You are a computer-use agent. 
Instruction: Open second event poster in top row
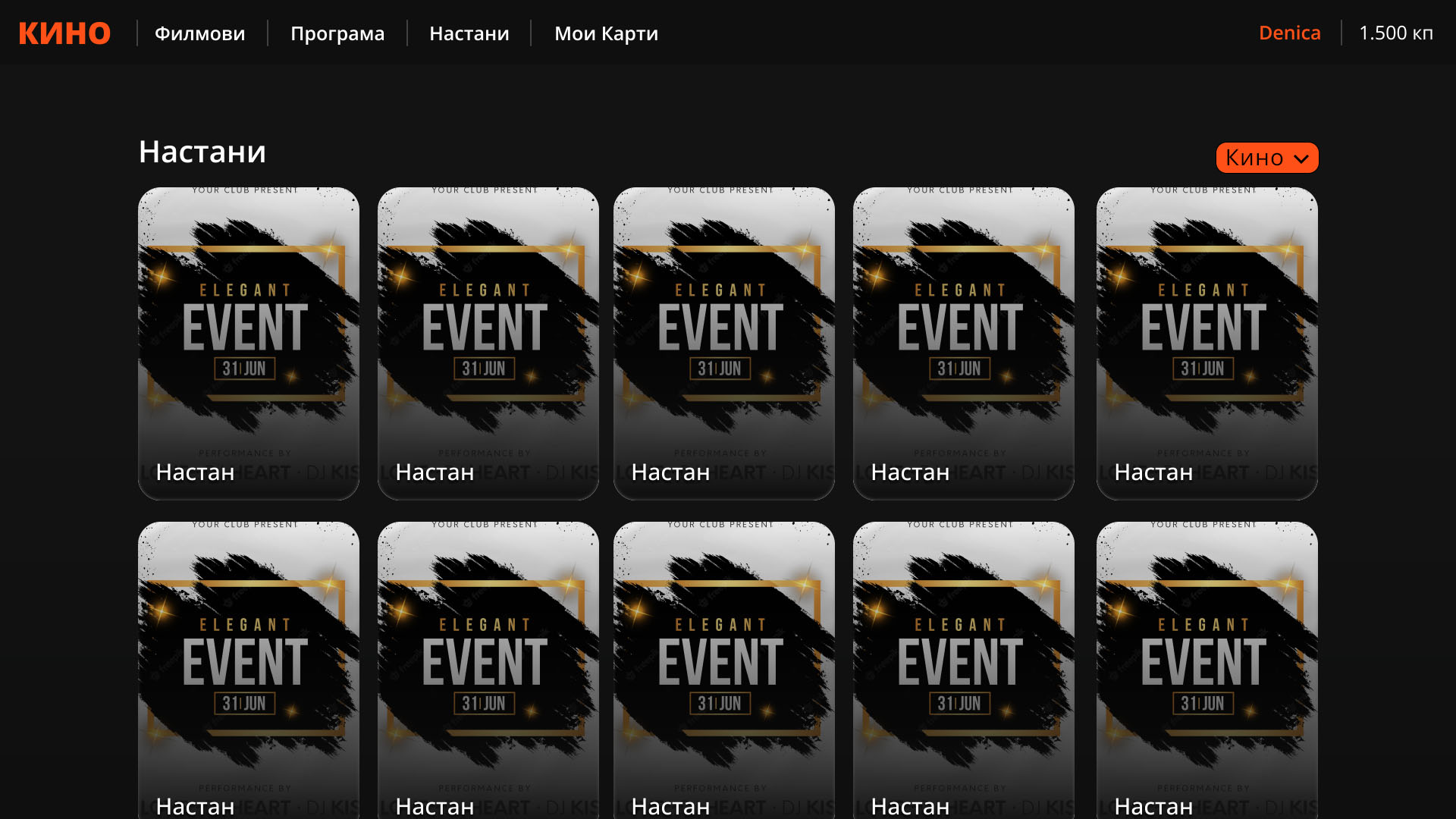pyautogui.click(x=488, y=334)
